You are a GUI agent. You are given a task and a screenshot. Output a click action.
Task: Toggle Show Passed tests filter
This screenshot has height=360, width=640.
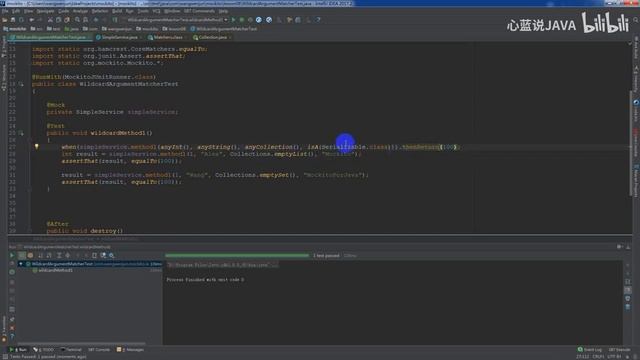22,256
